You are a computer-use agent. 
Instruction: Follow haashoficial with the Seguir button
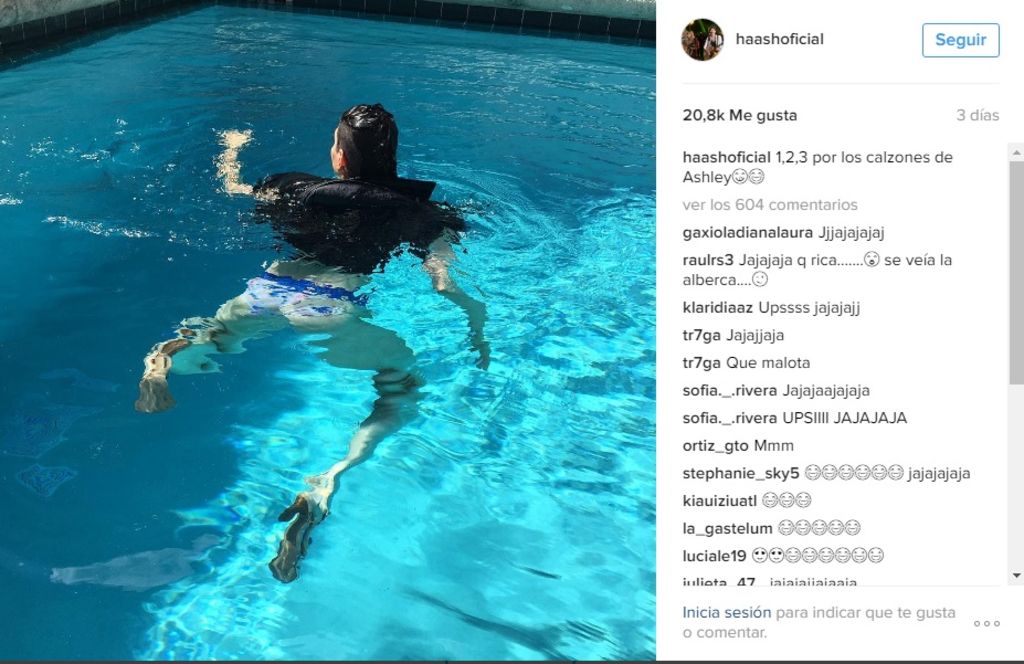960,40
